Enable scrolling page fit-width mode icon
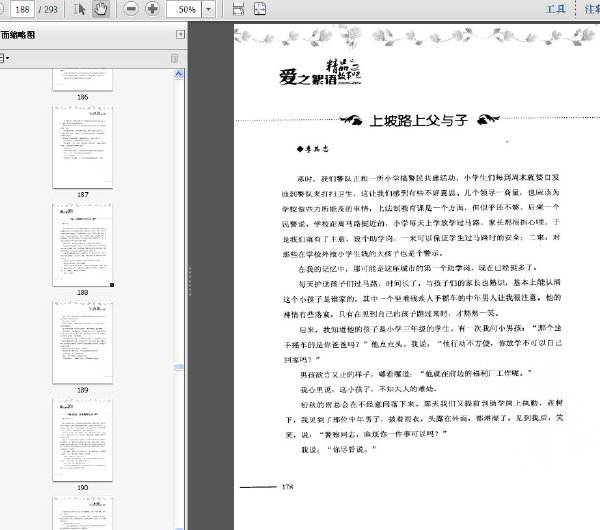Screen dimensions: 600x530 click(238, 9)
